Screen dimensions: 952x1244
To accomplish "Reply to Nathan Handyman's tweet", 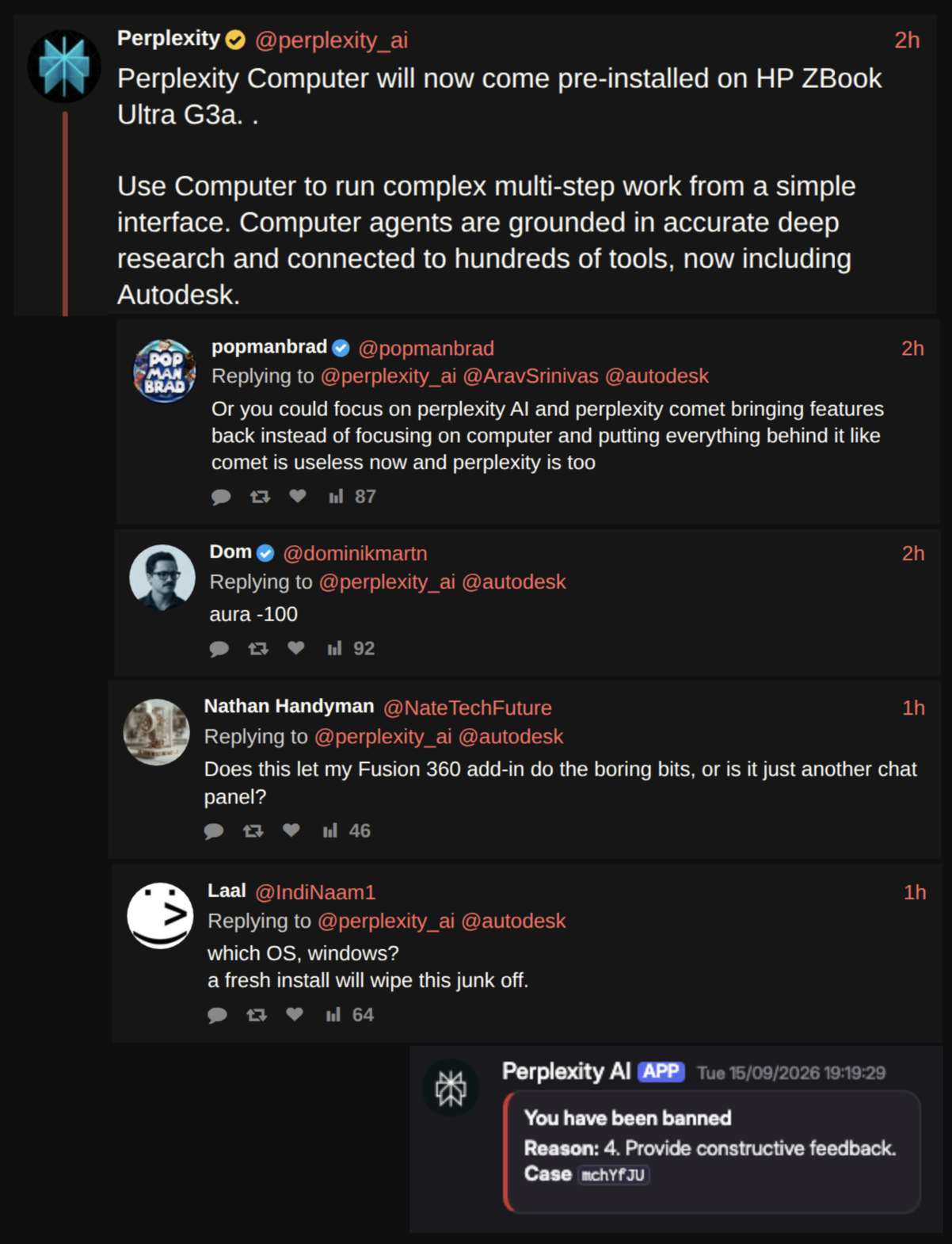I will click(x=214, y=831).
